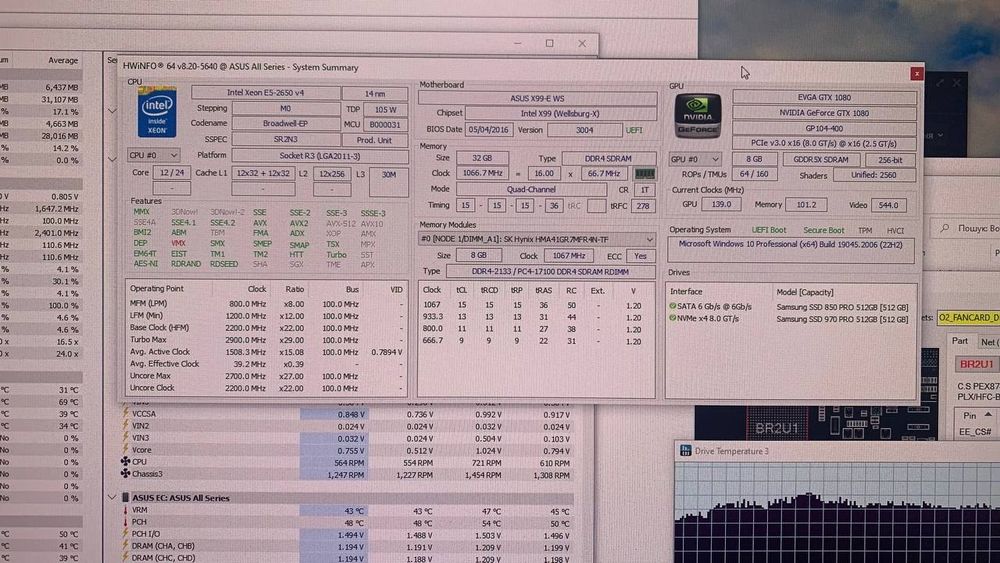
Task: Click the Secure Boot label
Action: tap(823, 230)
